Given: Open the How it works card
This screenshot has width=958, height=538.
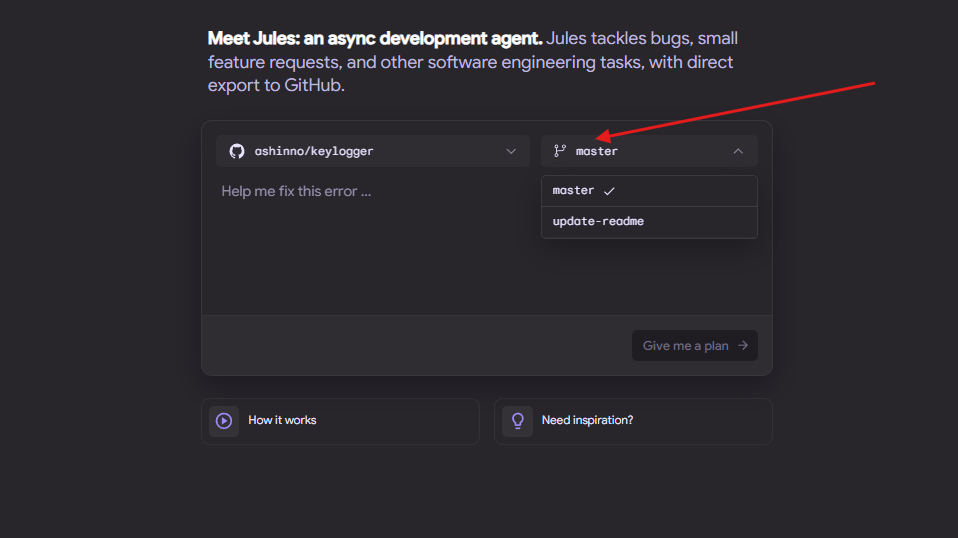Looking at the screenshot, I should click(x=340, y=421).
